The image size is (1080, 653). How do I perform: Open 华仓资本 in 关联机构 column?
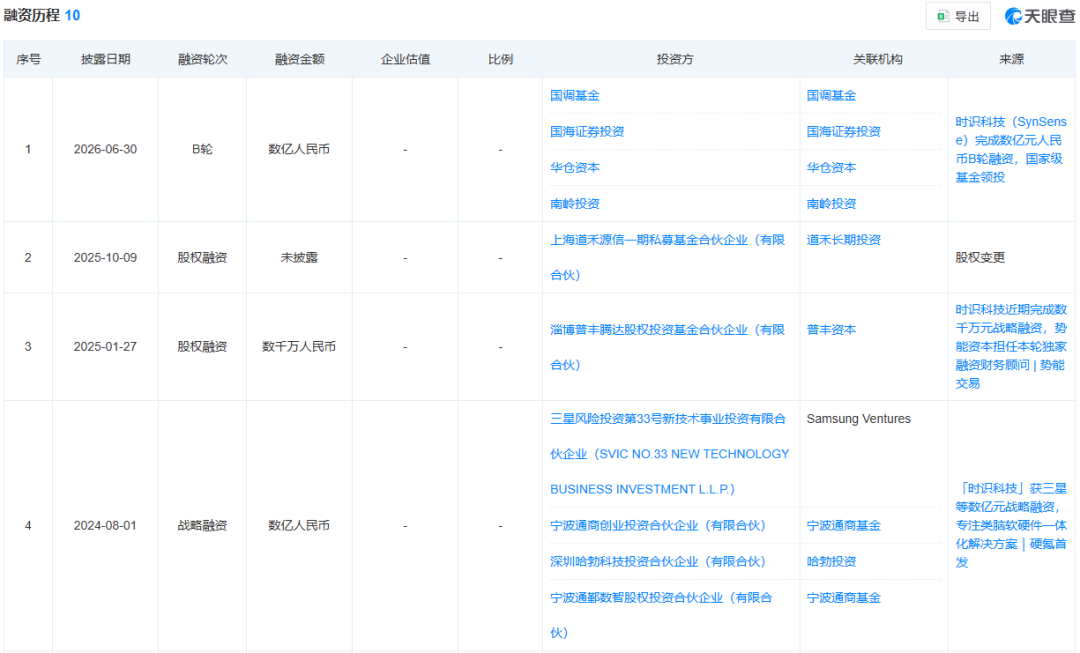[x=831, y=167]
